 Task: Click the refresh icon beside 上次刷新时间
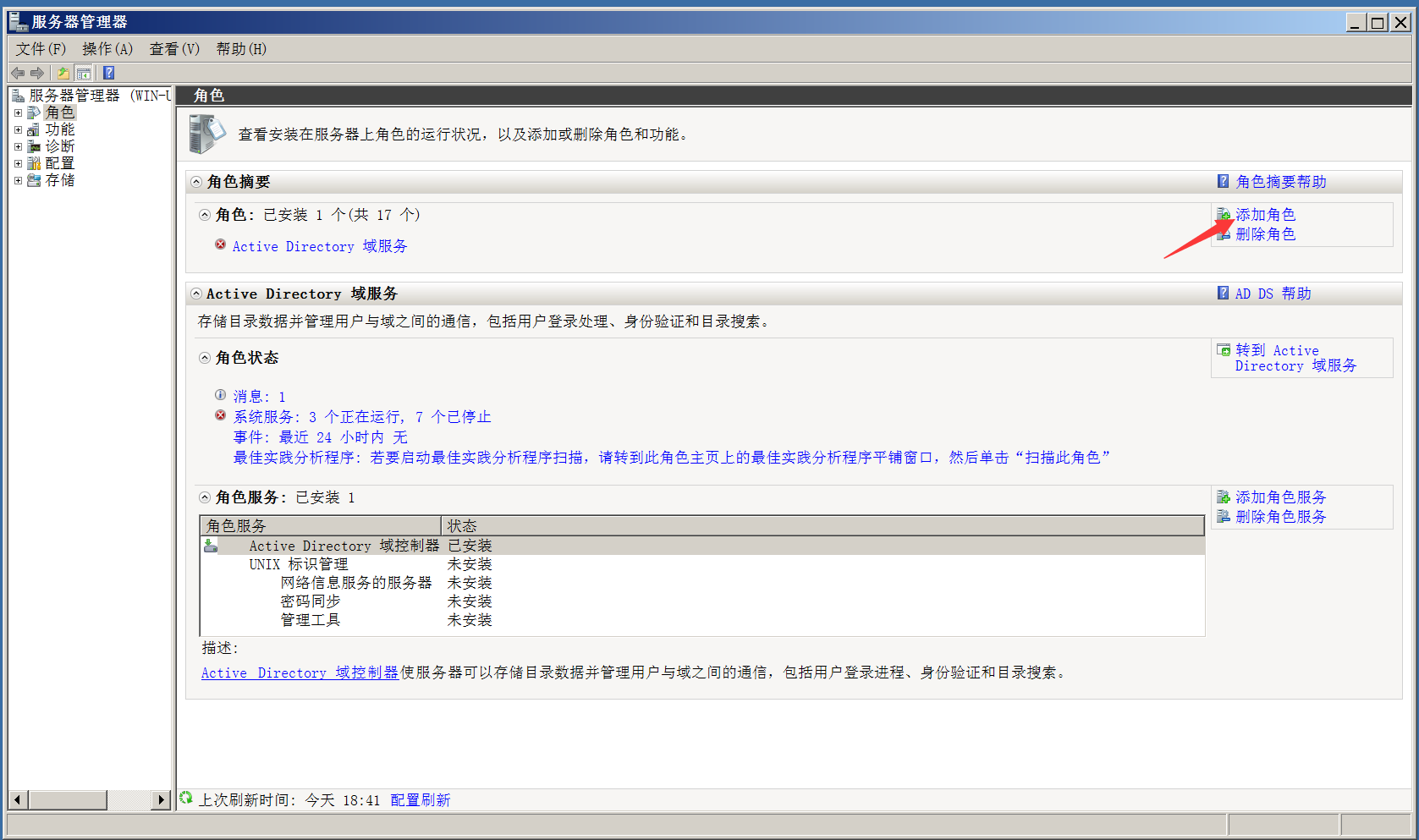186,798
